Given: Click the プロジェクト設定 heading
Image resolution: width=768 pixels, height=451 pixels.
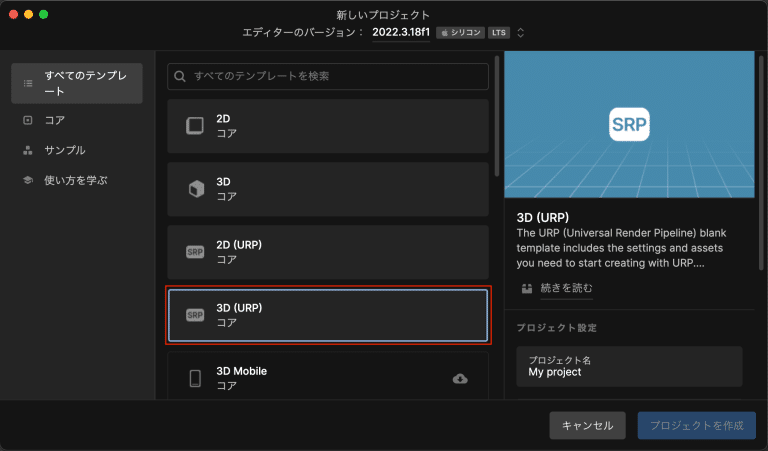Looking at the screenshot, I should [556, 328].
